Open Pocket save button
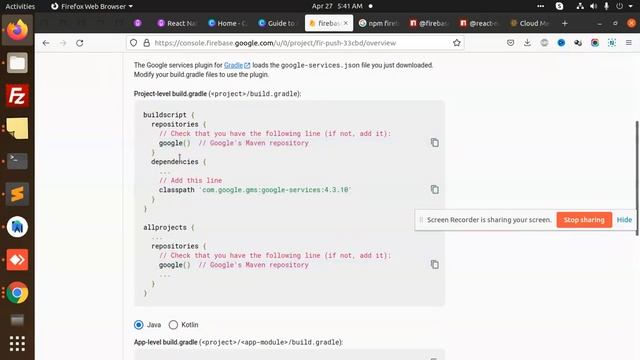 pos(510,43)
